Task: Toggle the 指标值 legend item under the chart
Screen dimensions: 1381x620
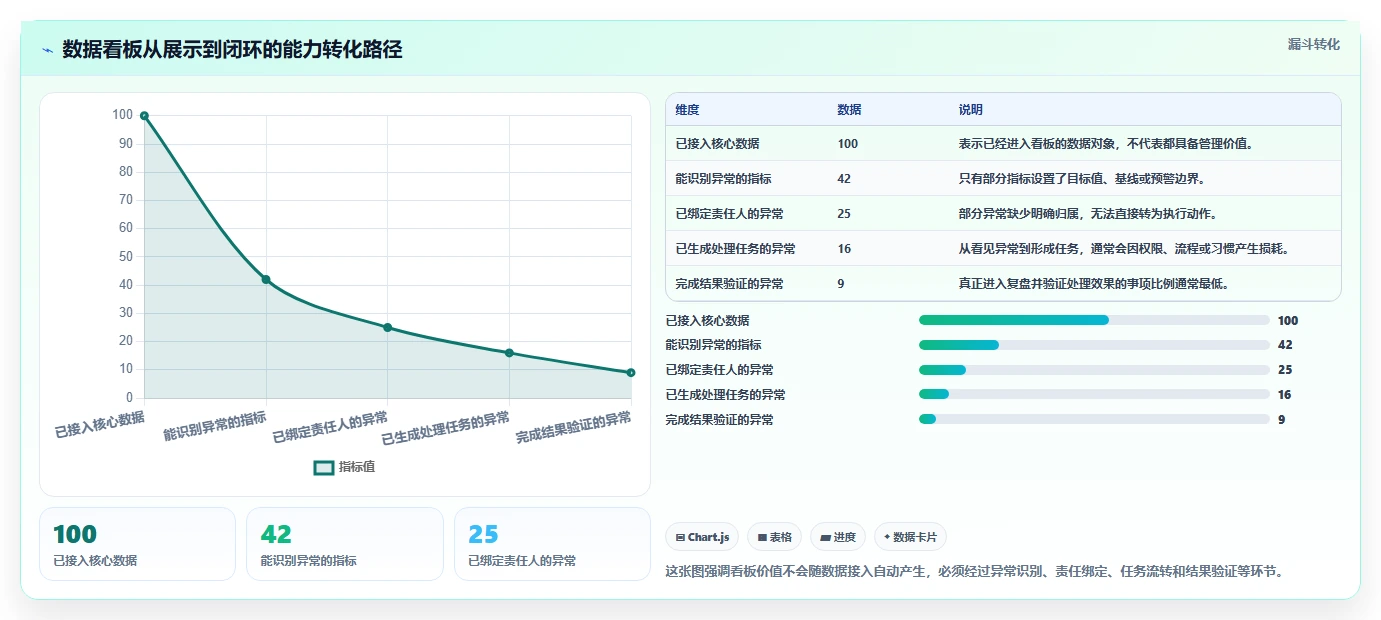Action: pyautogui.click(x=345, y=467)
